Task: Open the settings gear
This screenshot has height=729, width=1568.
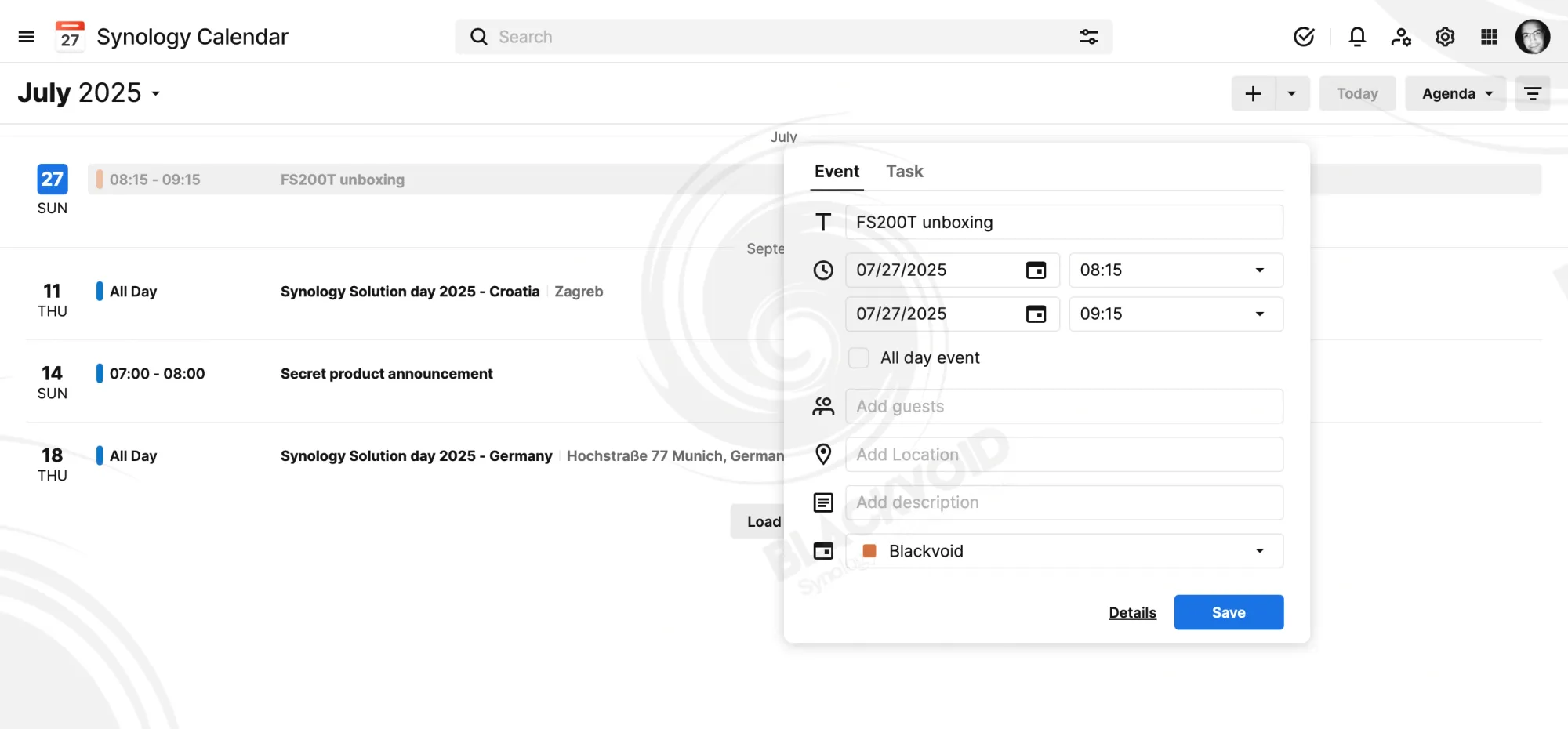Action: tap(1445, 37)
